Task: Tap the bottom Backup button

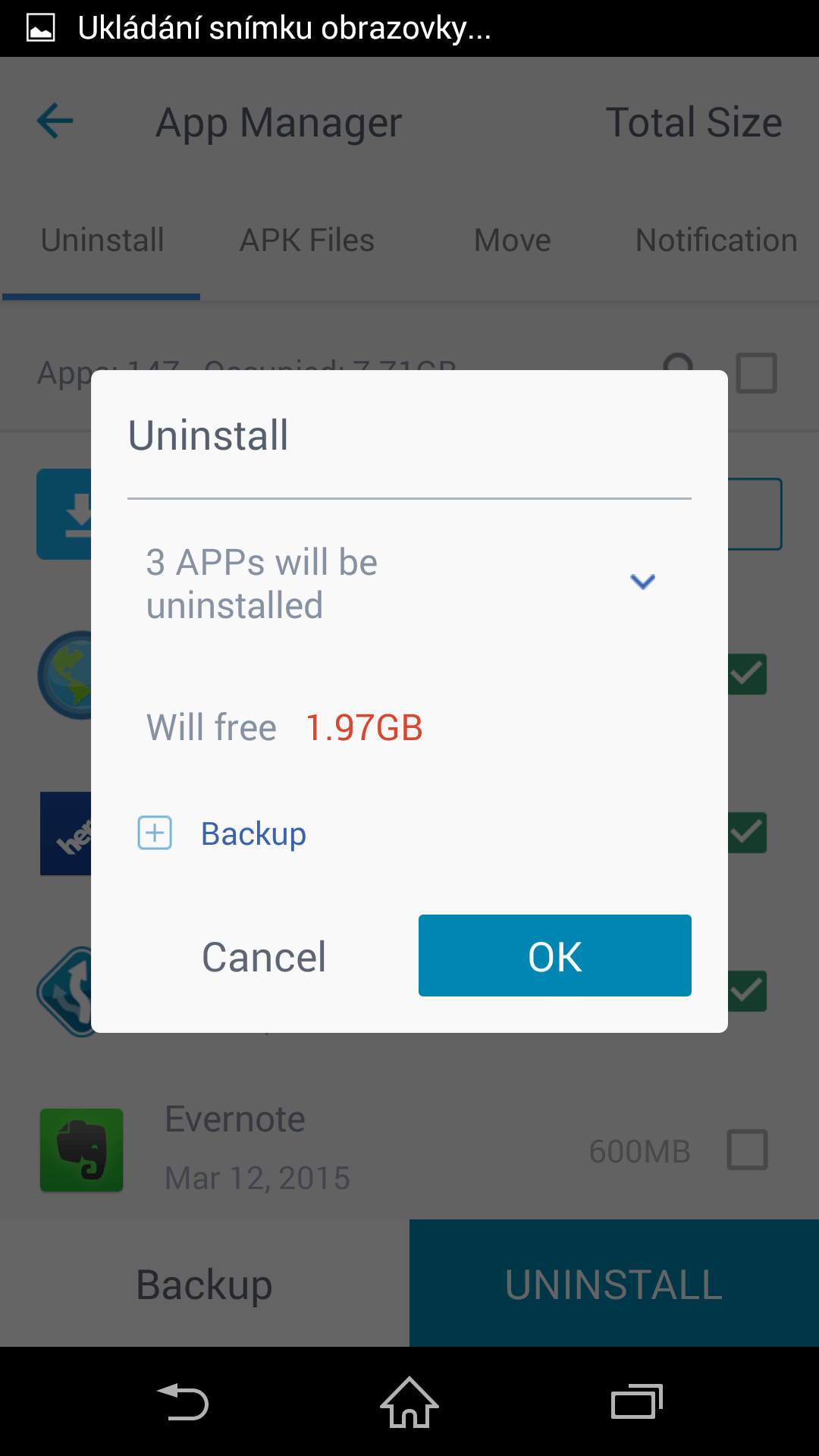Action: pyautogui.click(x=205, y=1285)
